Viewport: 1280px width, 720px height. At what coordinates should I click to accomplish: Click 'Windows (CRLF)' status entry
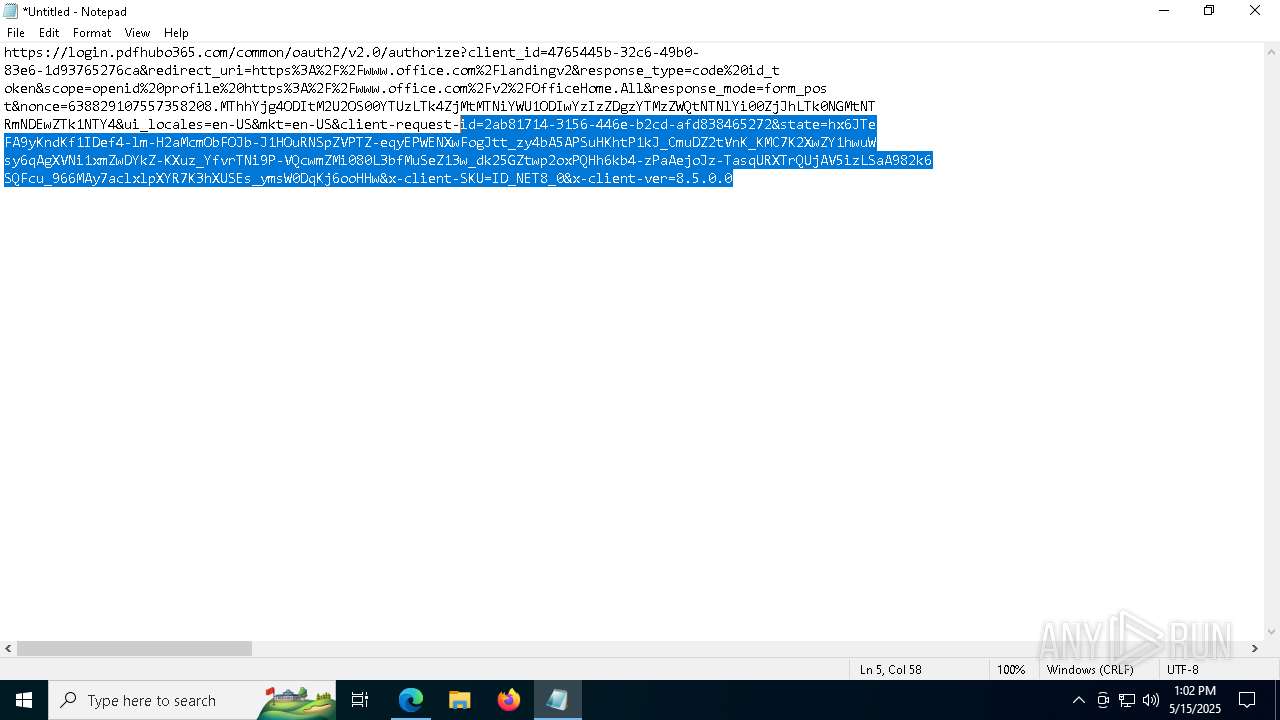click(1090, 669)
